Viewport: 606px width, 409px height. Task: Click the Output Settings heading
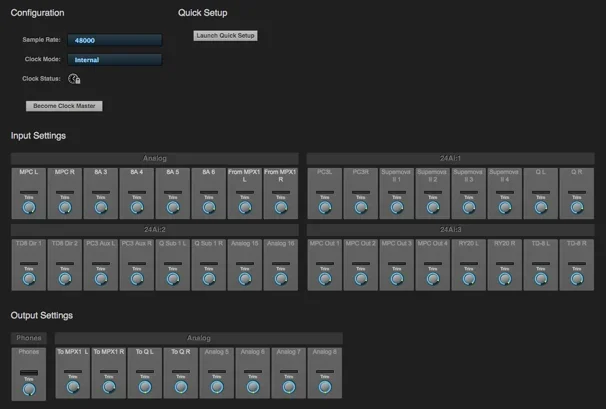click(x=42, y=315)
